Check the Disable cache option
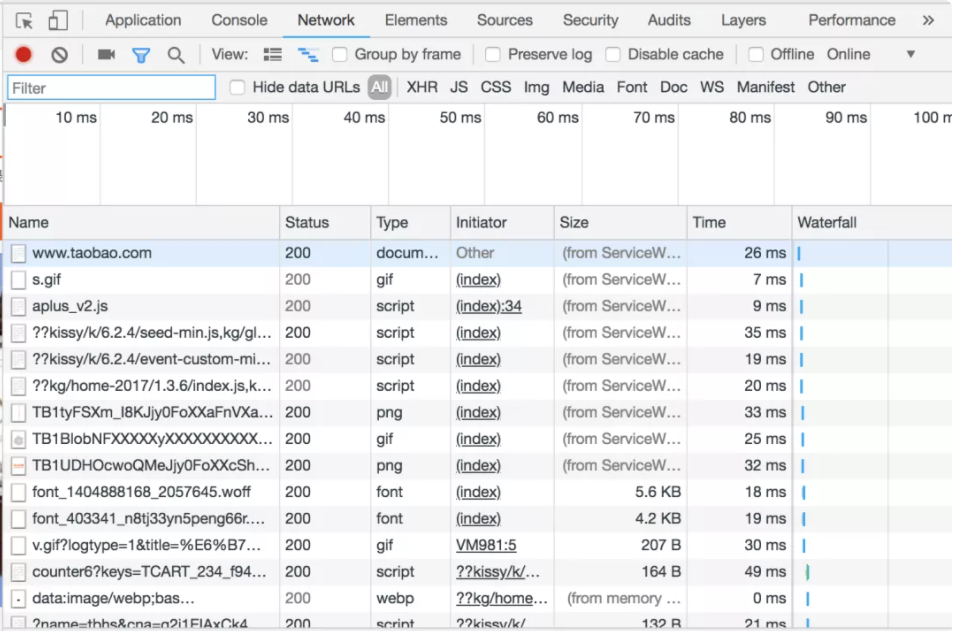Viewport: 955px width, 631px height. tap(613, 55)
